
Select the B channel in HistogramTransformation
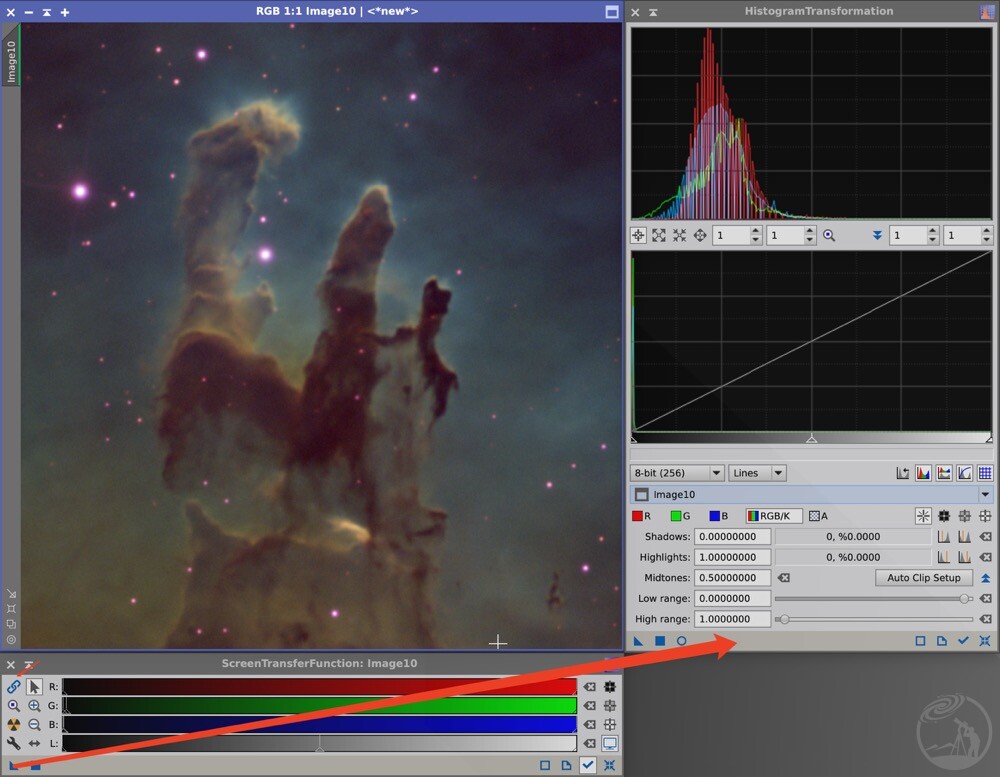(719, 516)
